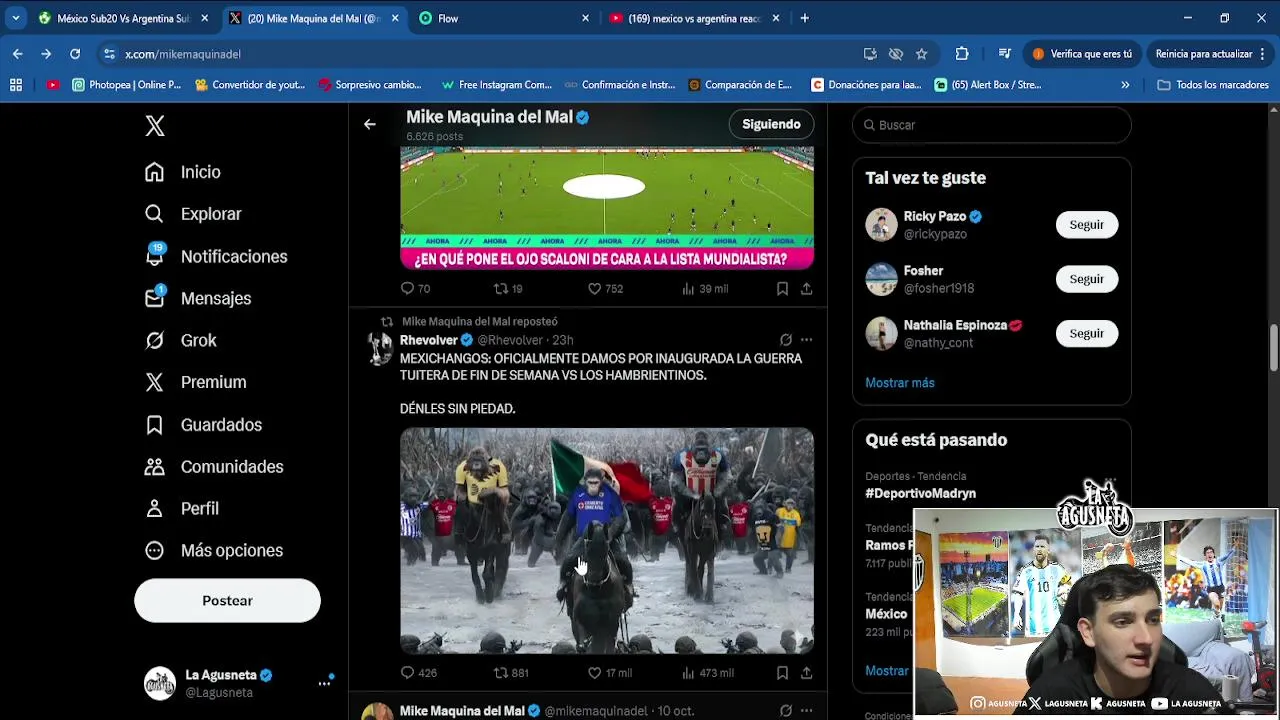Open Rhevolver profile avatar
Screen dimensions: 1280x720
point(379,348)
